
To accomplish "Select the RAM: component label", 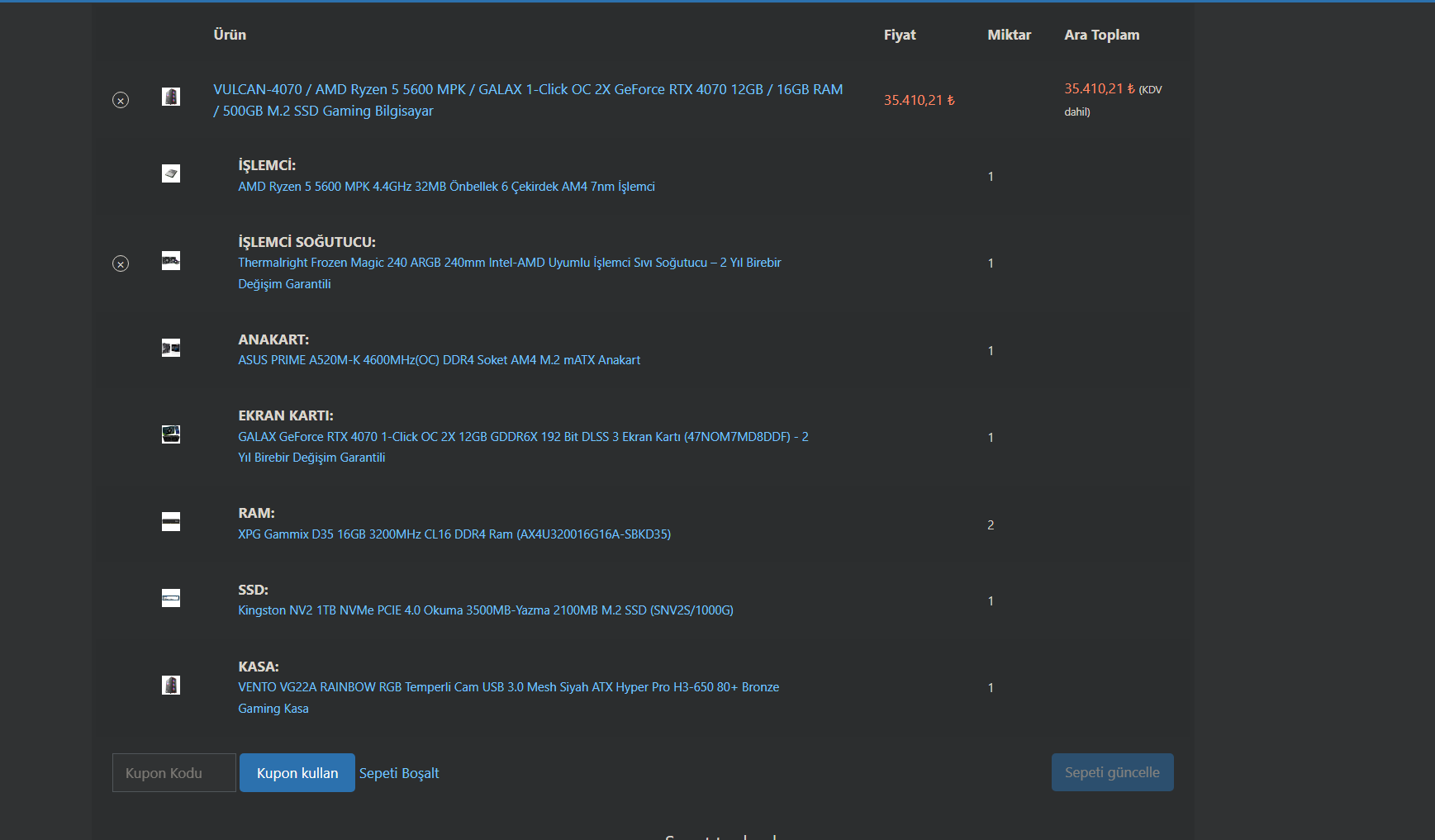I will [x=257, y=513].
